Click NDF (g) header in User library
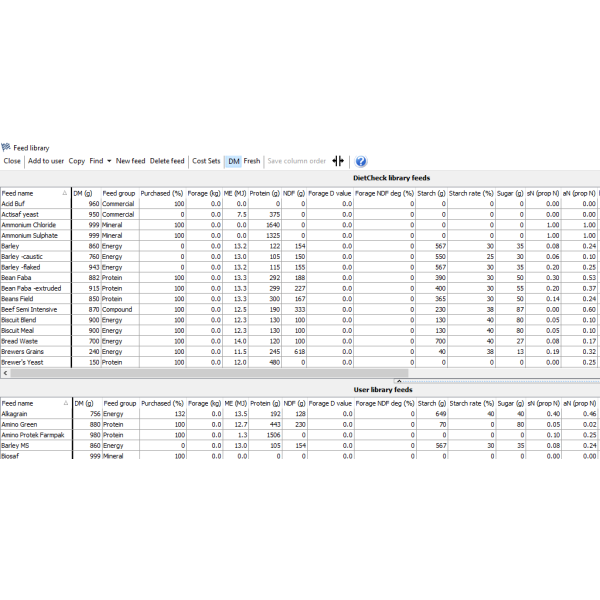This screenshot has height=600, width=600. pos(294,403)
